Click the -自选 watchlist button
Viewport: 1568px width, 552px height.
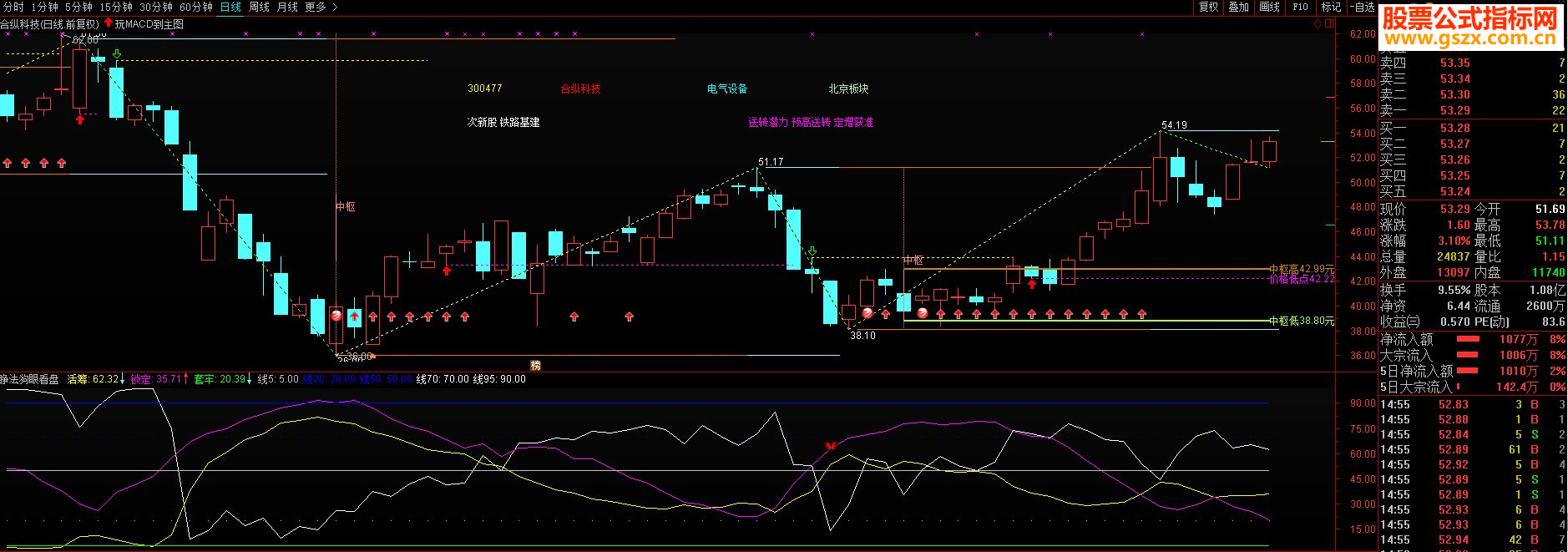tap(1362, 7)
